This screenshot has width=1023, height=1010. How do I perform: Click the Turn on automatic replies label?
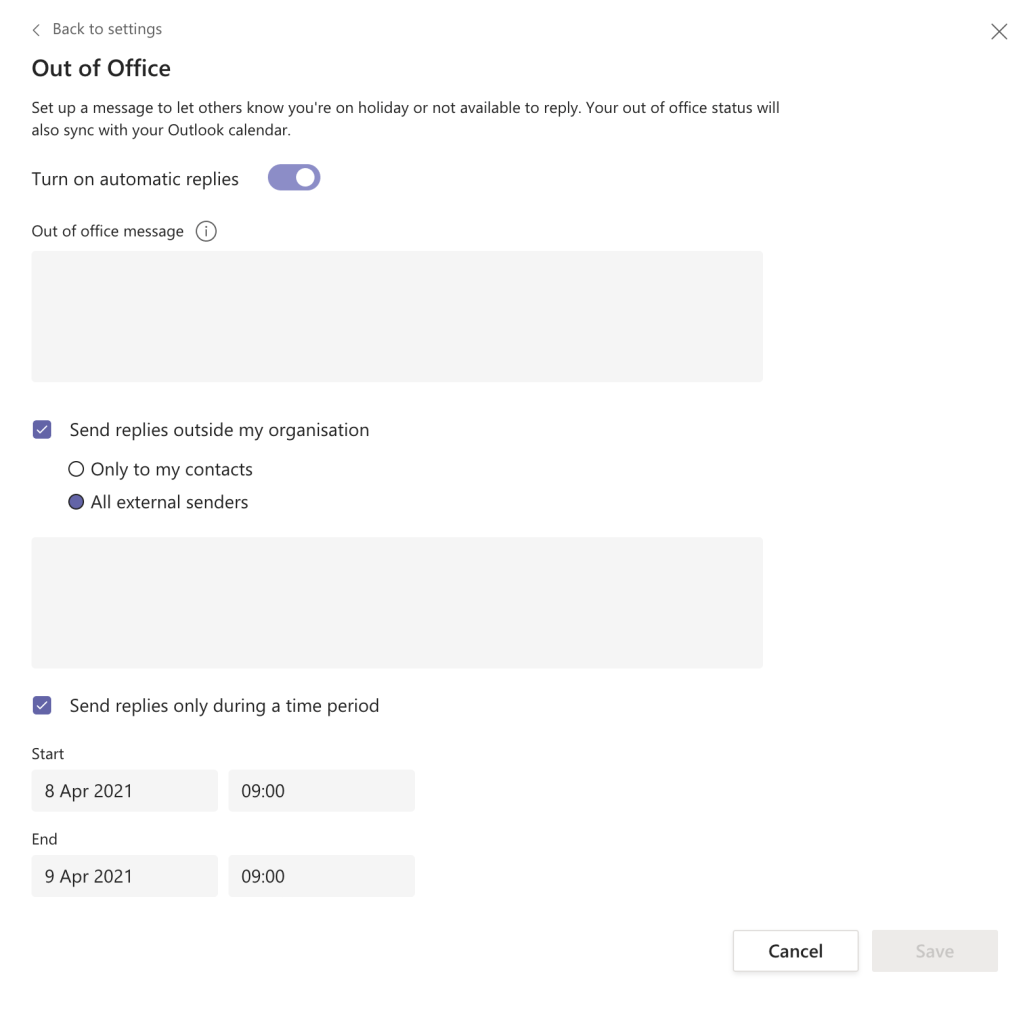tap(135, 179)
